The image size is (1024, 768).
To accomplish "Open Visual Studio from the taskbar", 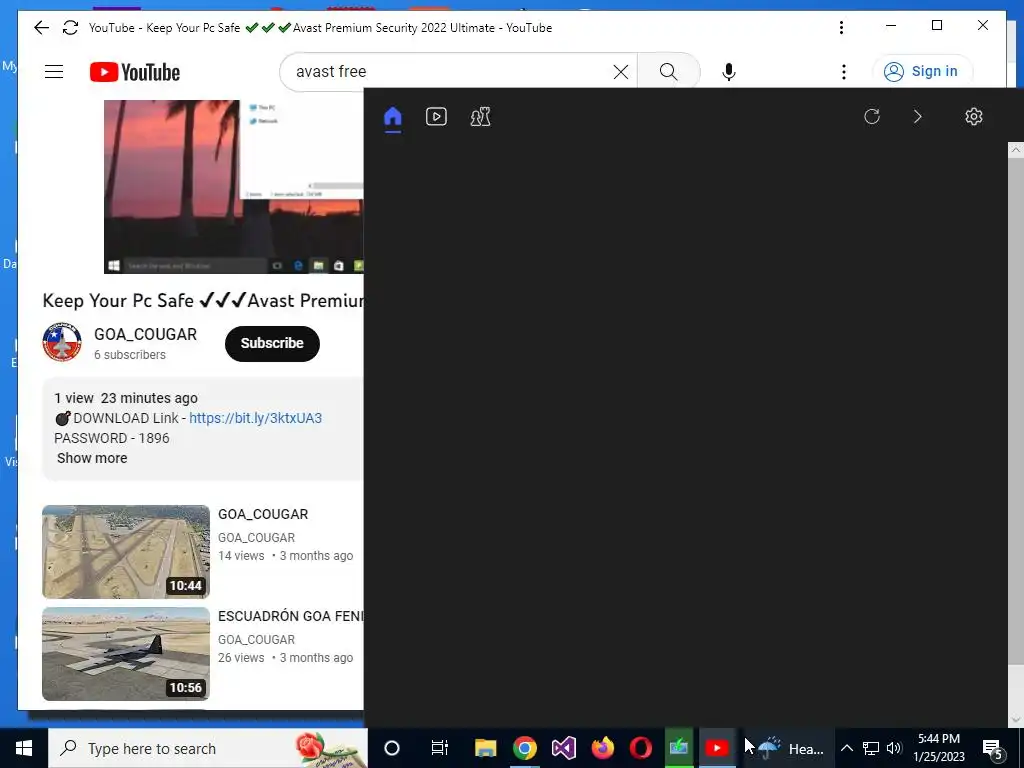I will 564,748.
